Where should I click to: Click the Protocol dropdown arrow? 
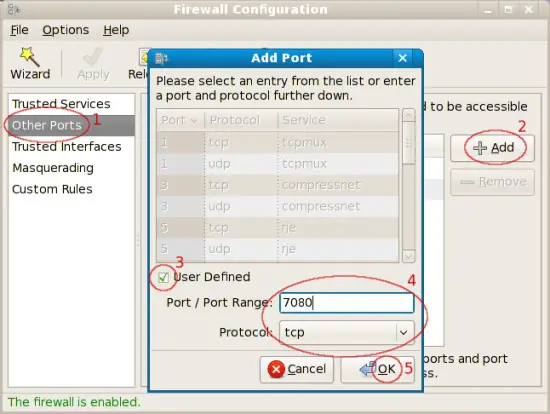point(404,332)
